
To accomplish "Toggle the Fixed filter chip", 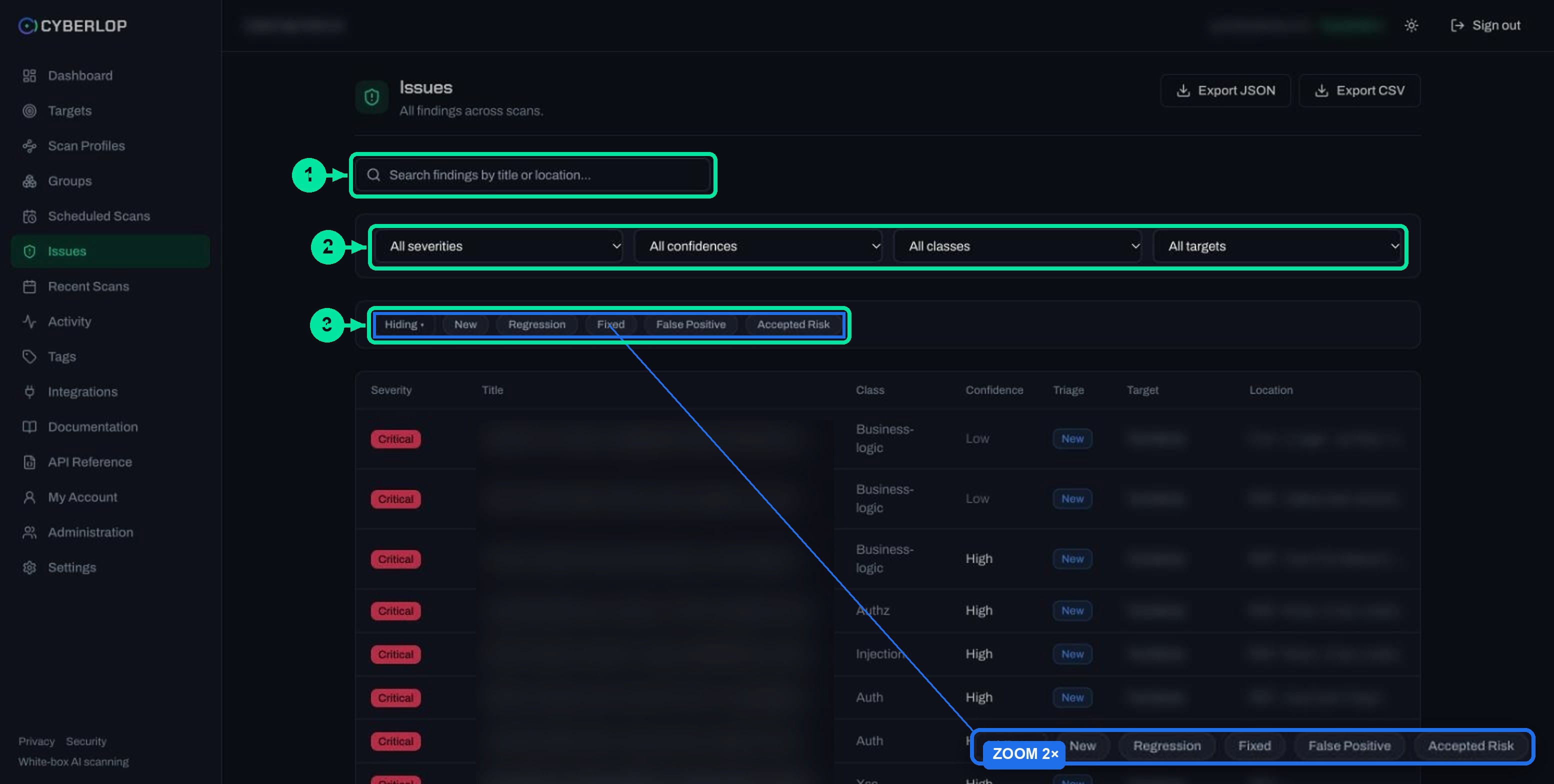I will click(x=610, y=324).
